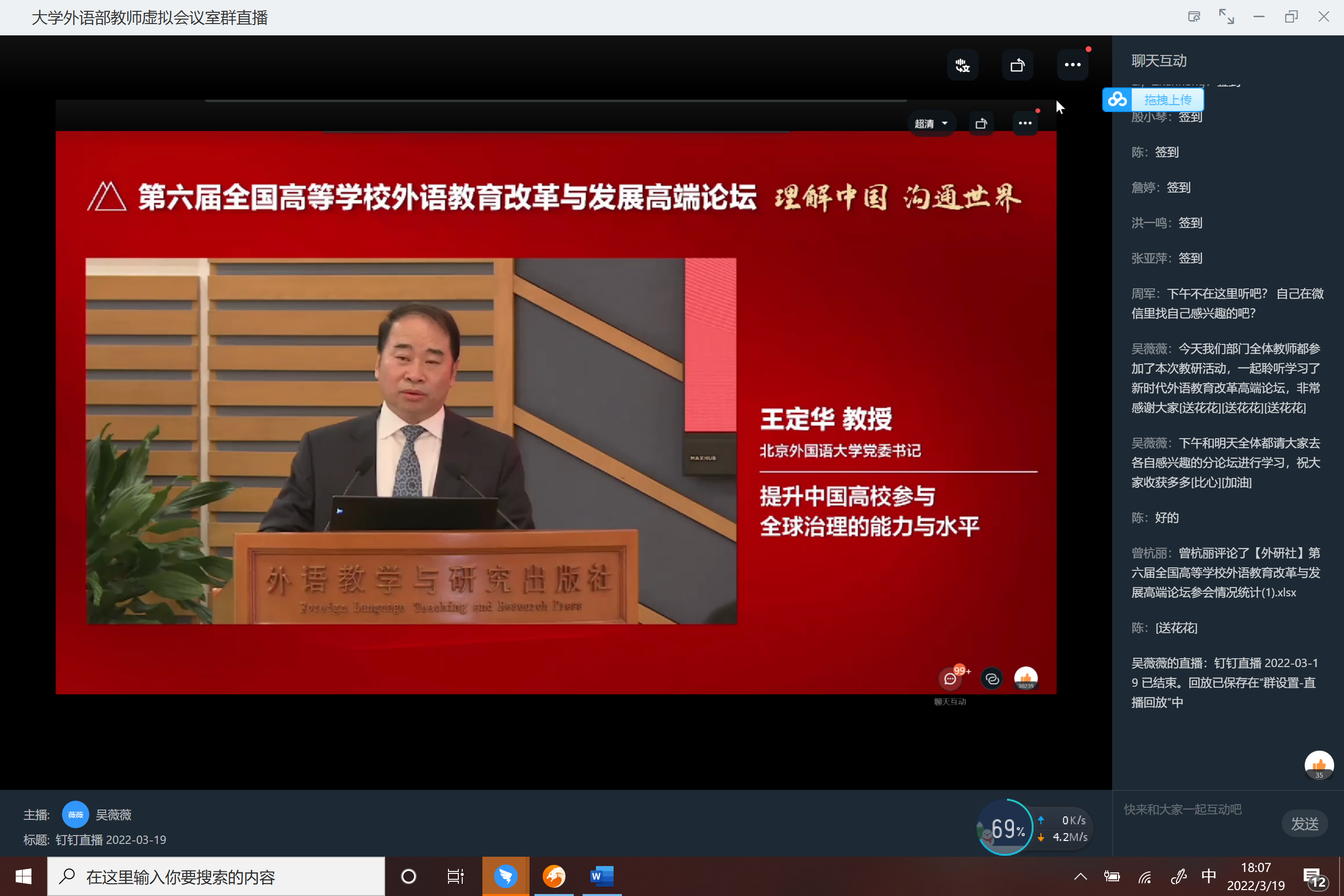The height and width of the screenshot is (896, 1344).
Task: Open inner video chat bubble with 99+ badge
Action: click(x=952, y=679)
